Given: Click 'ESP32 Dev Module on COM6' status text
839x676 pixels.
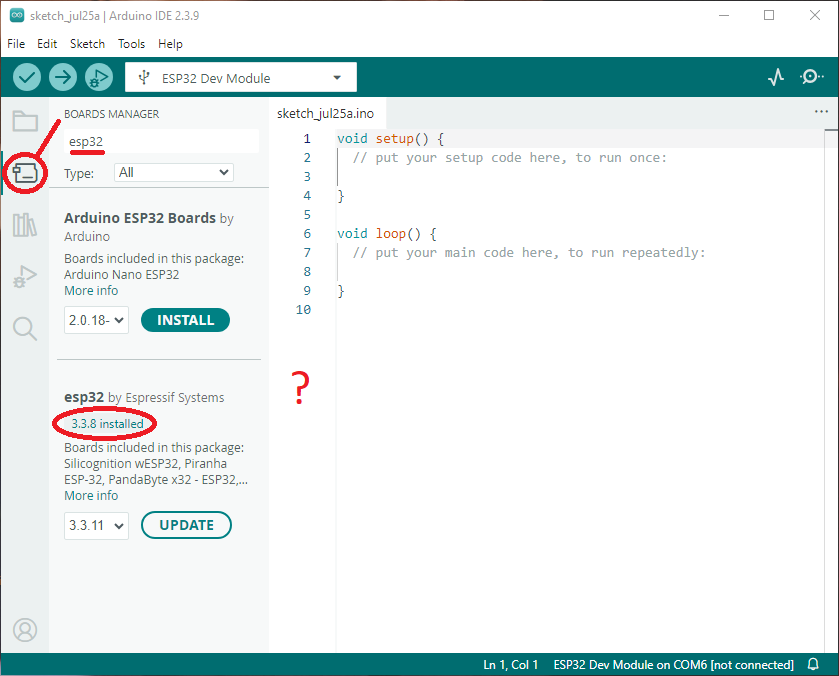Looking at the screenshot, I should click(673, 665).
